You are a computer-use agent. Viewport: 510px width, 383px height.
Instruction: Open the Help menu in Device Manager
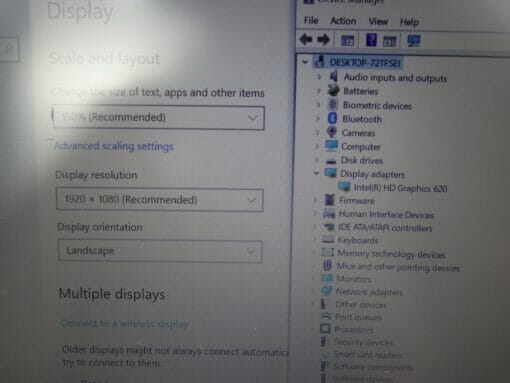click(409, 22)
